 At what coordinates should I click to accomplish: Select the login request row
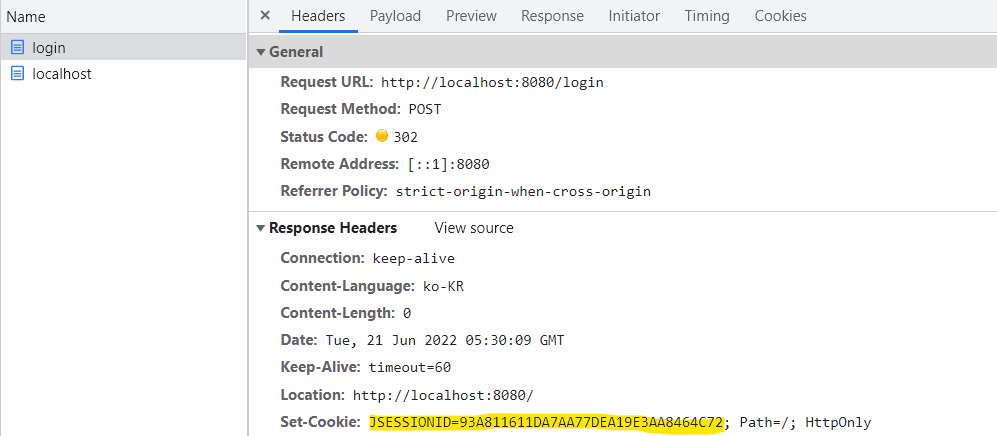(x=123, y=48)
